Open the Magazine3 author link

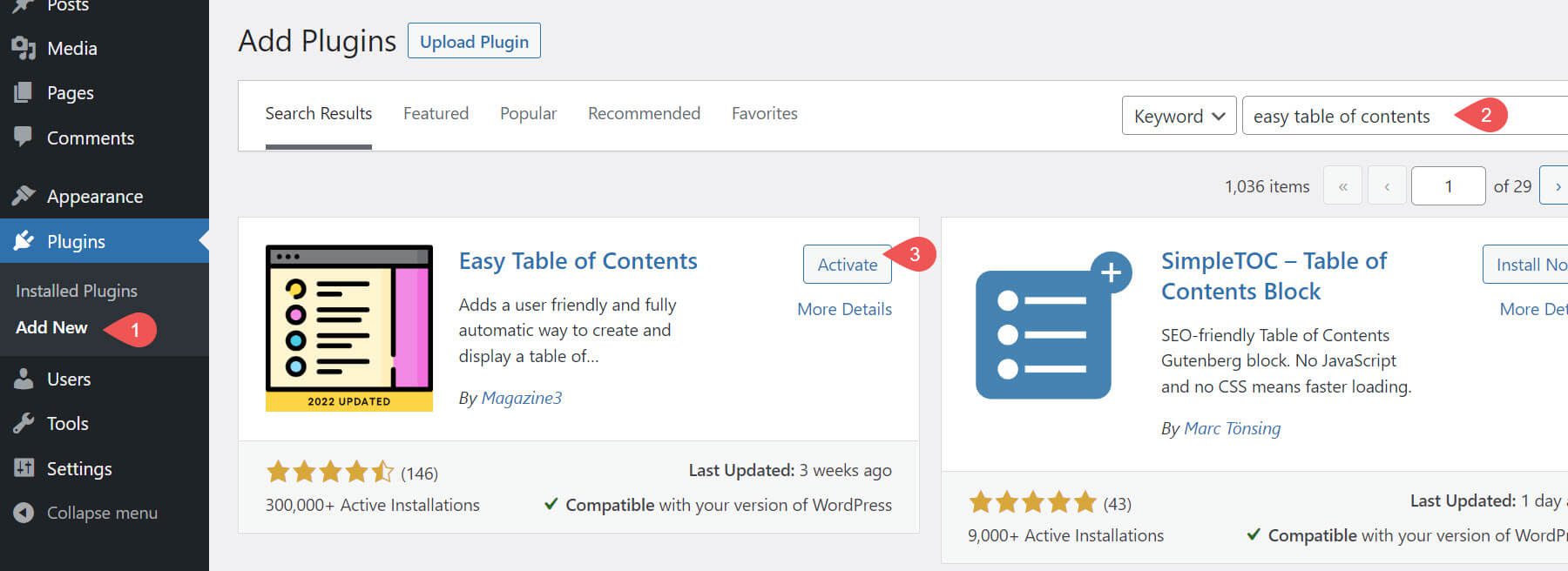521,398
